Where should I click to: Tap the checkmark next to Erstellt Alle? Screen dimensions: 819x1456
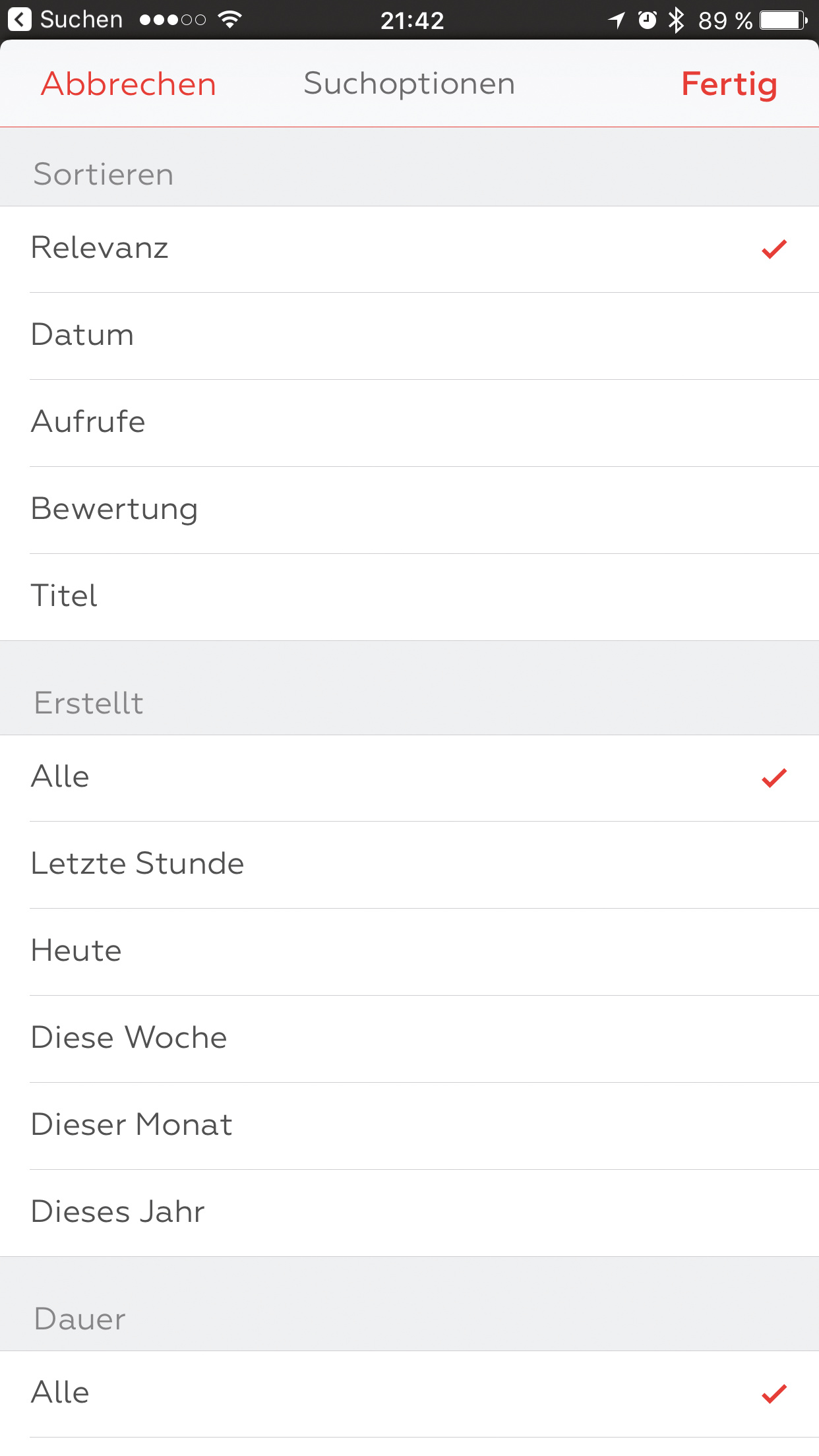tap(774, 778)
